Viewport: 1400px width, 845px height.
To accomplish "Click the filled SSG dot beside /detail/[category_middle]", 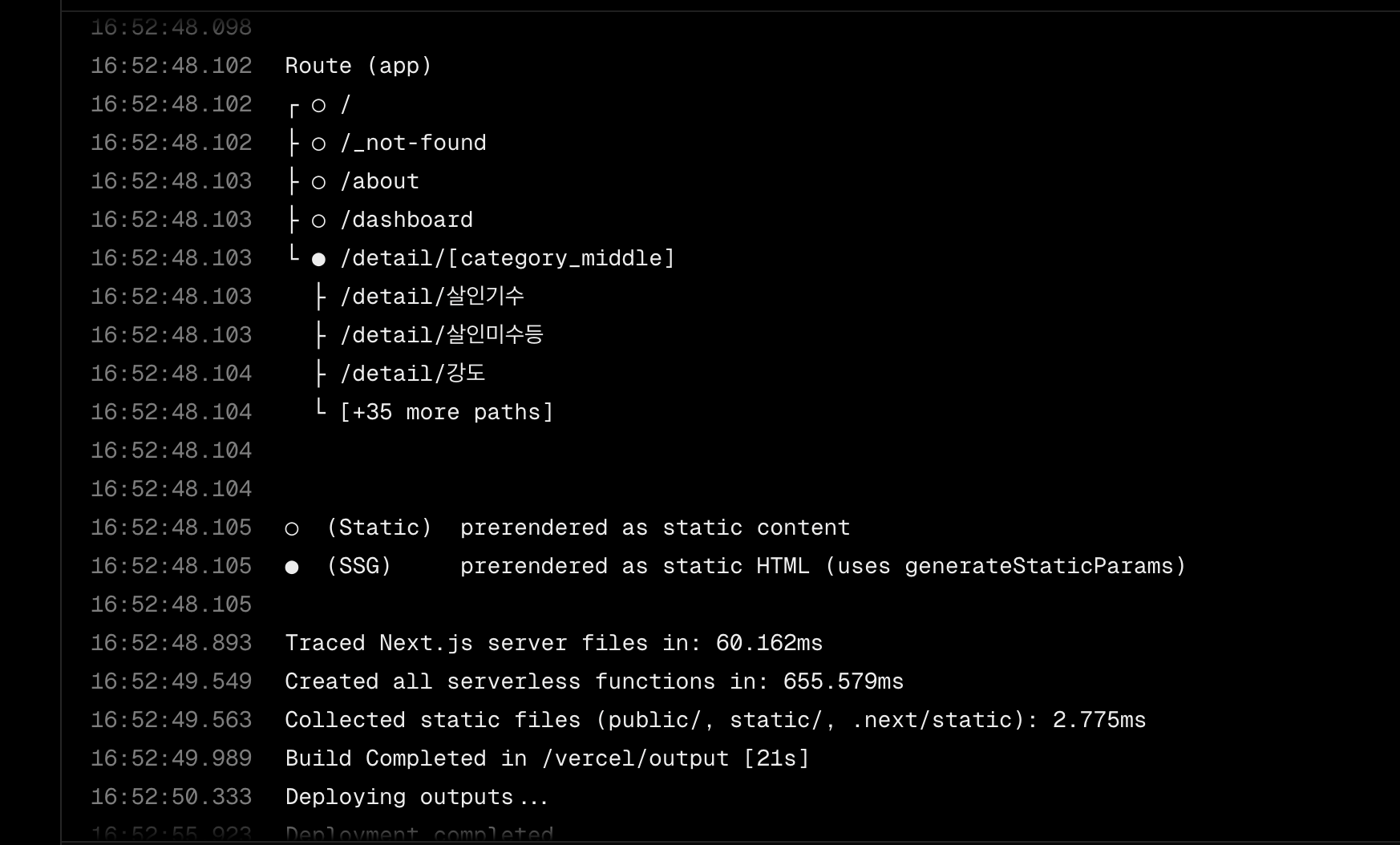I will point(318,259).
